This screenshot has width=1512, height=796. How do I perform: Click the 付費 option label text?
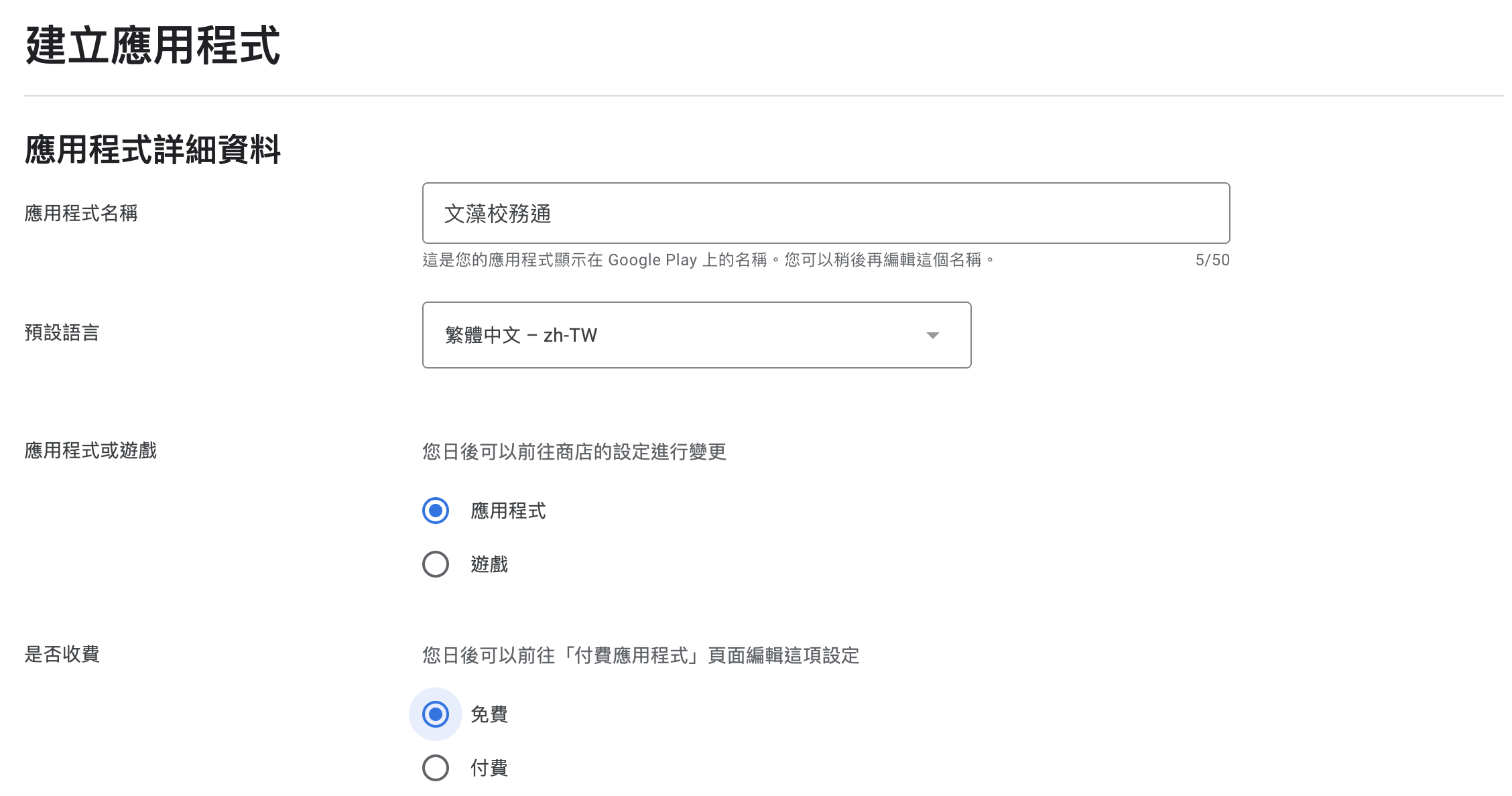[489, 768]
